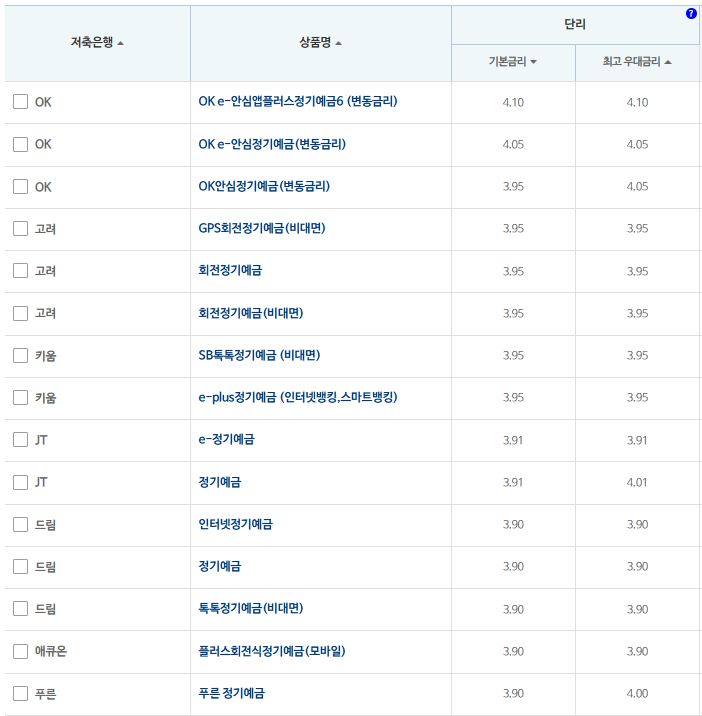Tick checkbox for 고려 회전정기예금(비대면) row
The image size is (702, 716).
tap(21, 313)
